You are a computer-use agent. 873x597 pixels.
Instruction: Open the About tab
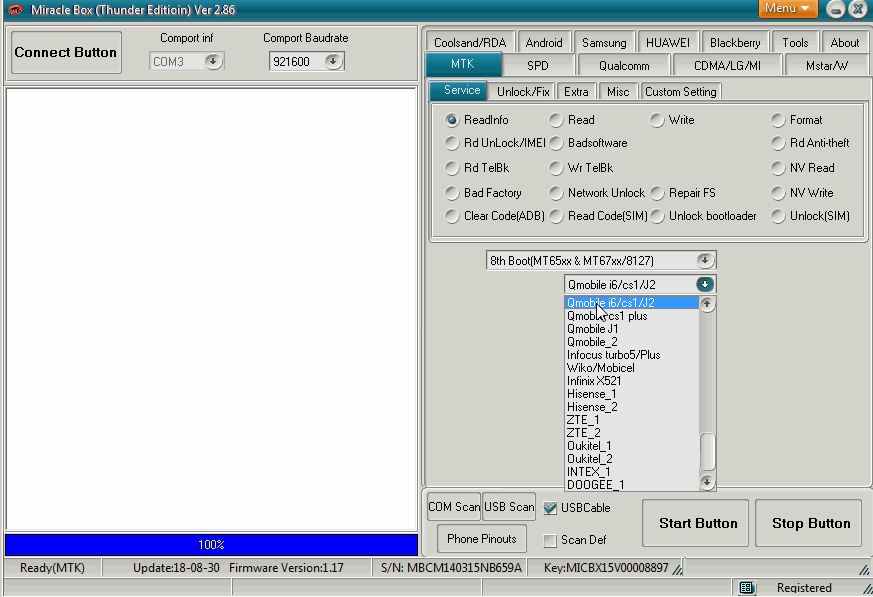coord(845,42)
